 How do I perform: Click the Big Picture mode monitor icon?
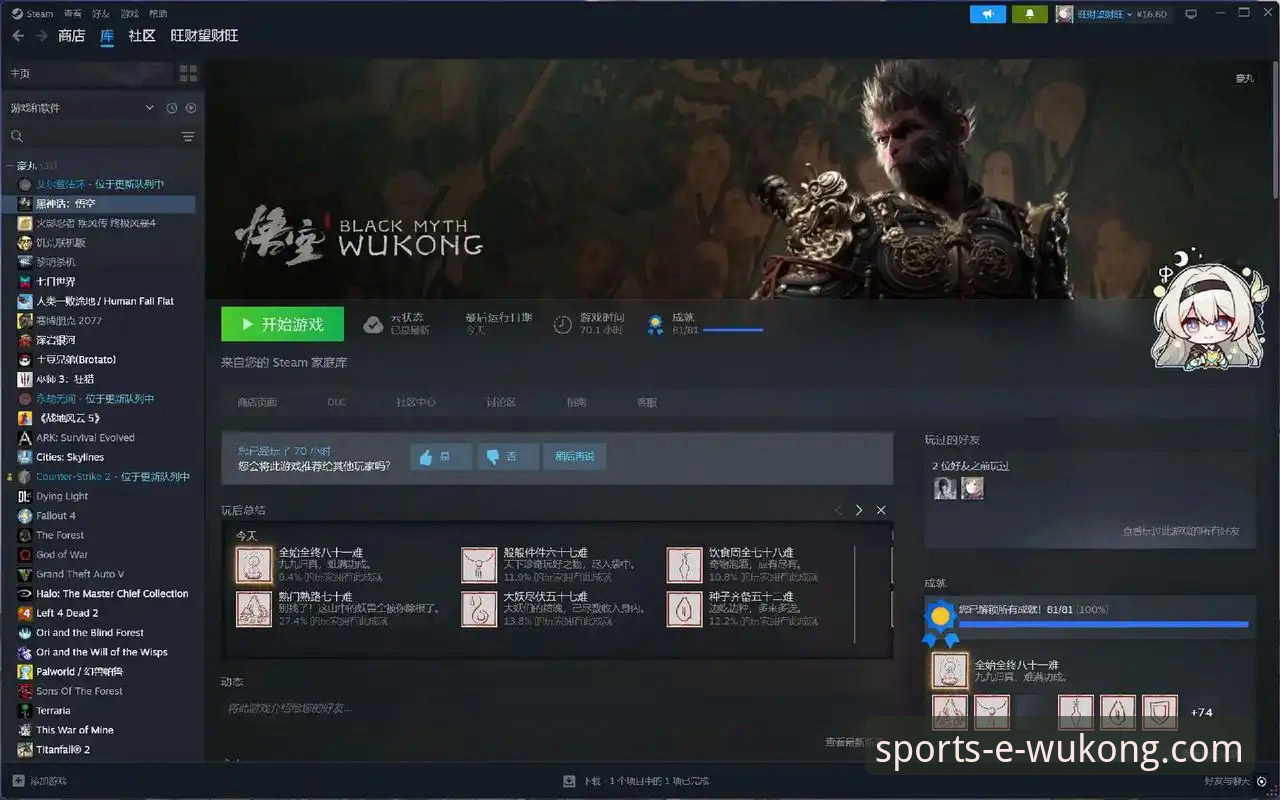[x=1191, y=14]
